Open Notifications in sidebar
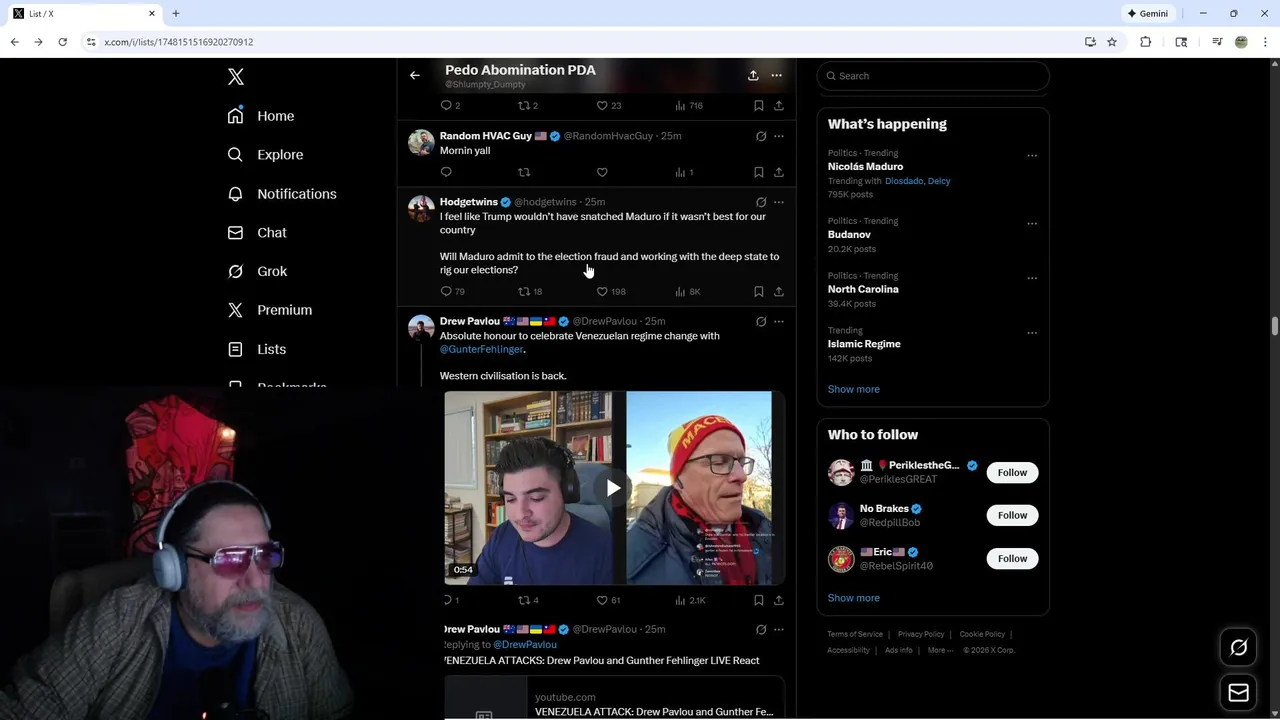 pos(281,194)
